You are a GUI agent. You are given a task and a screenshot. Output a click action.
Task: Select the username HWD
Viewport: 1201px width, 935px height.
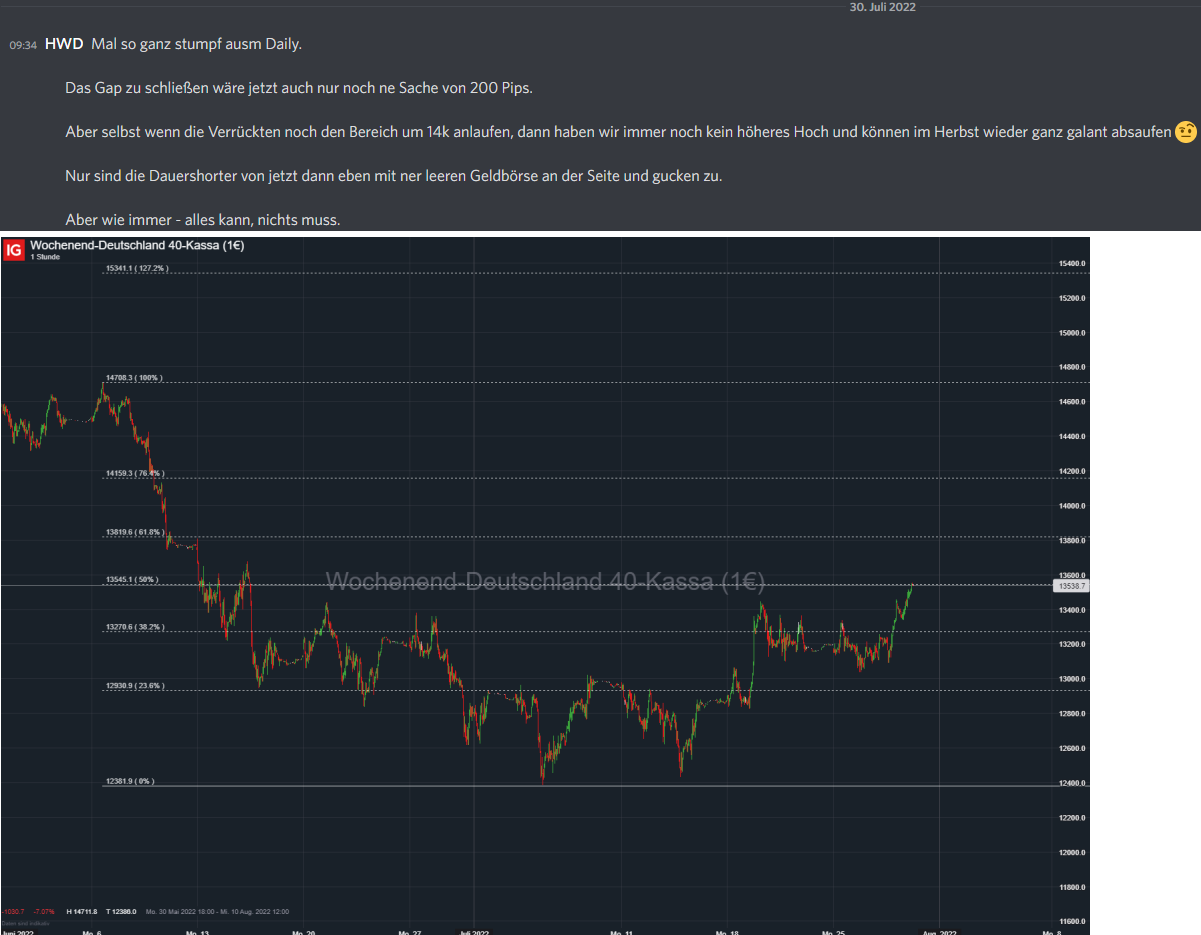[x=63, y=44]
